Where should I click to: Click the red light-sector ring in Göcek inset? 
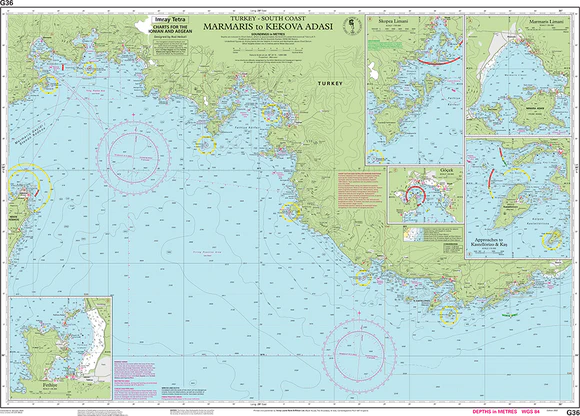pos(416,196)
